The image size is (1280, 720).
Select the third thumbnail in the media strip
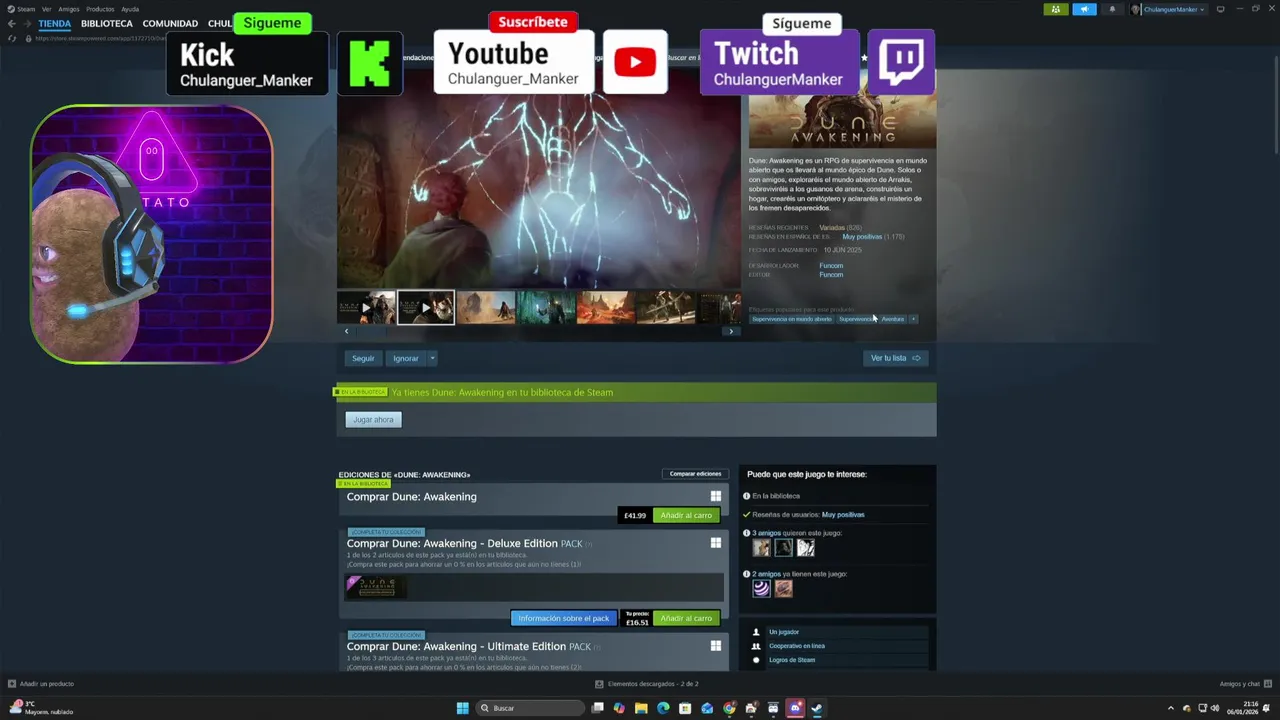pos(486,307)
